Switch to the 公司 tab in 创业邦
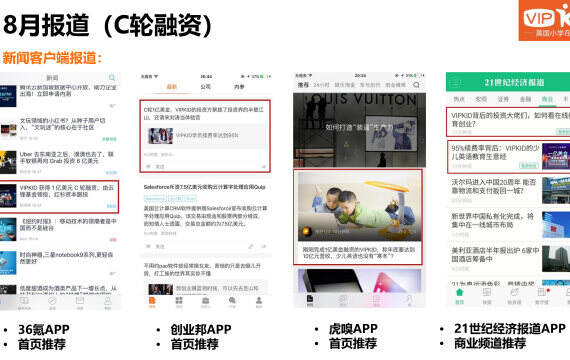Viewport: 570px width, 360px height. 205,87
